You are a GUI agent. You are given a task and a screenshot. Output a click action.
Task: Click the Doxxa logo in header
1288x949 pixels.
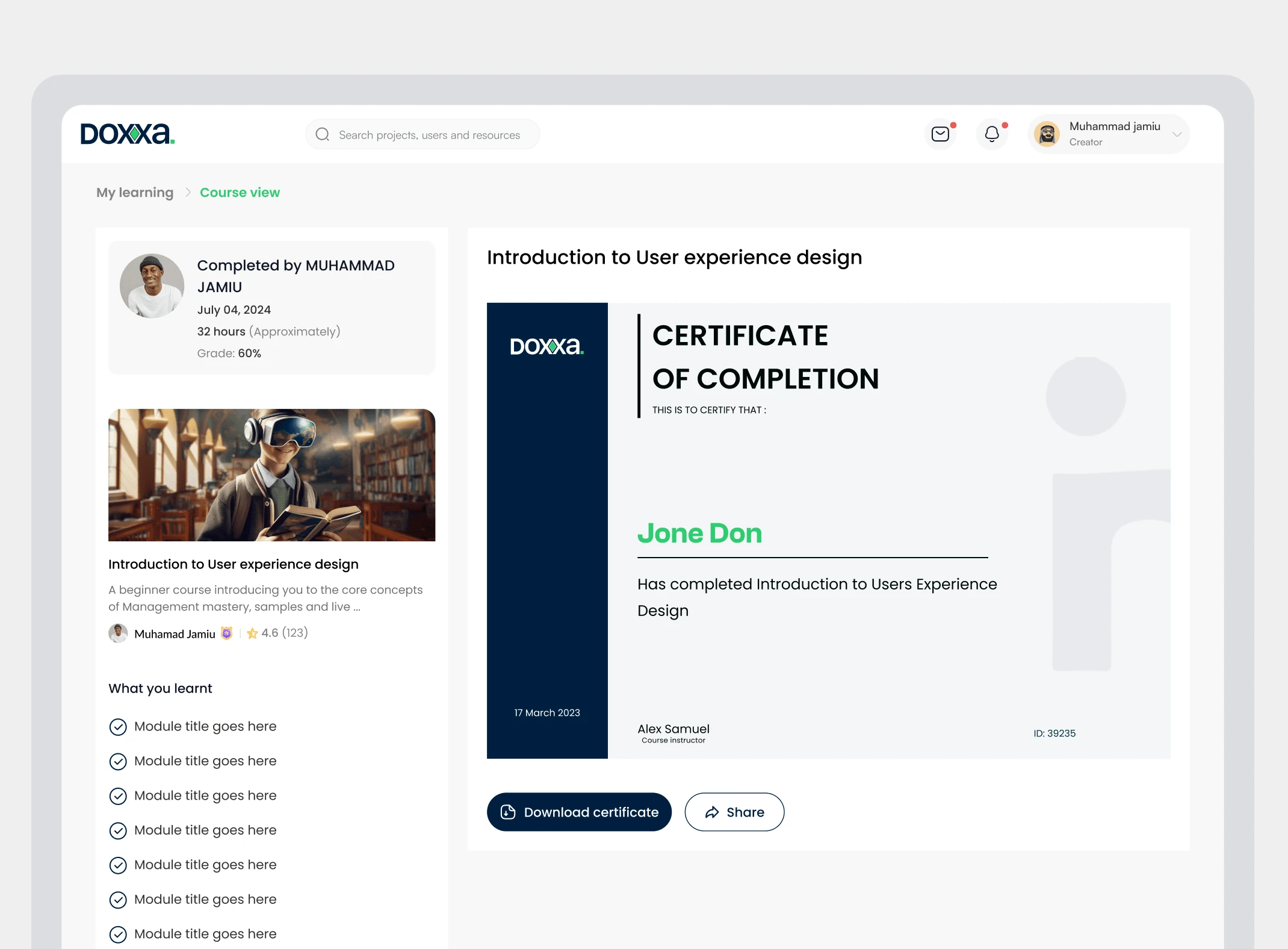pos(128,134)
